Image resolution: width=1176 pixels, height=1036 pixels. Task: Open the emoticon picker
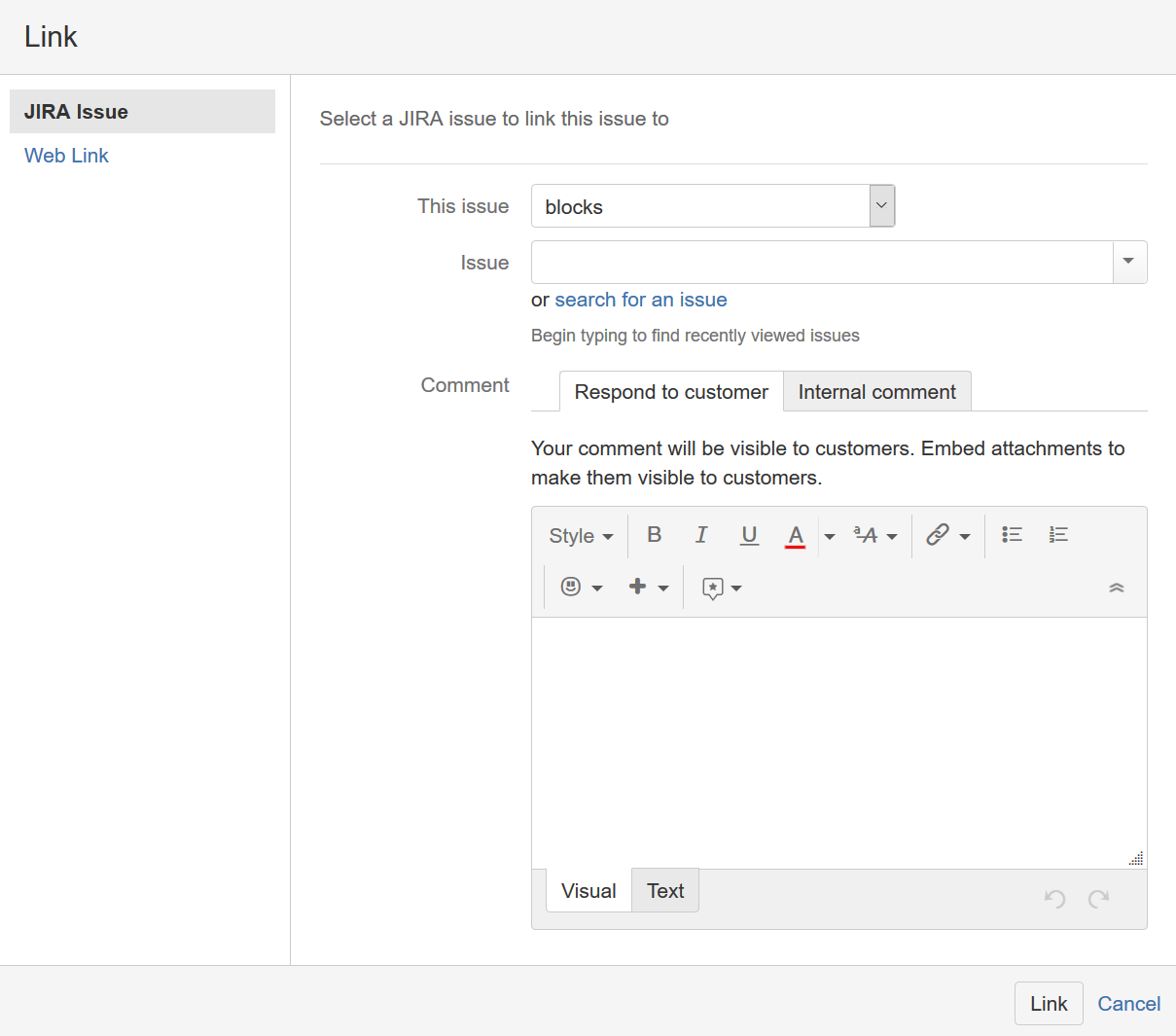(x=572, y=587)
